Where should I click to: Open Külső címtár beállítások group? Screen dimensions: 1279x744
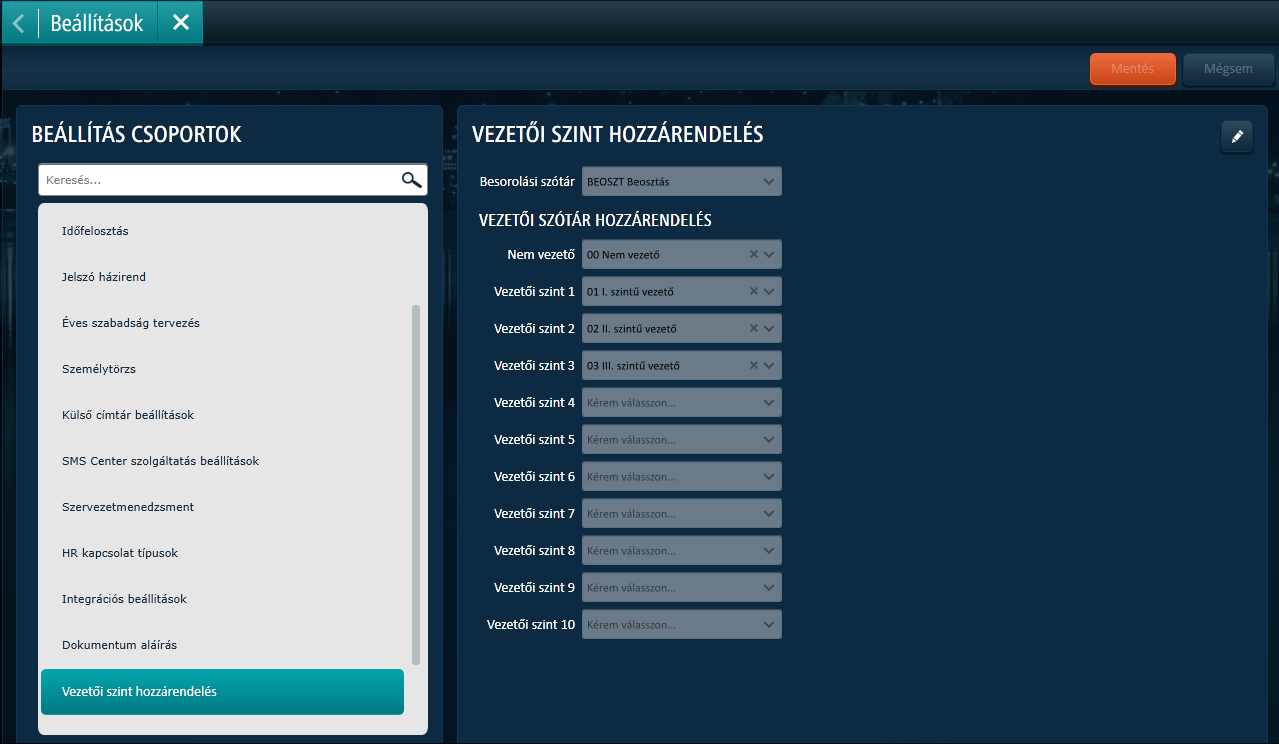coord(222,415)
